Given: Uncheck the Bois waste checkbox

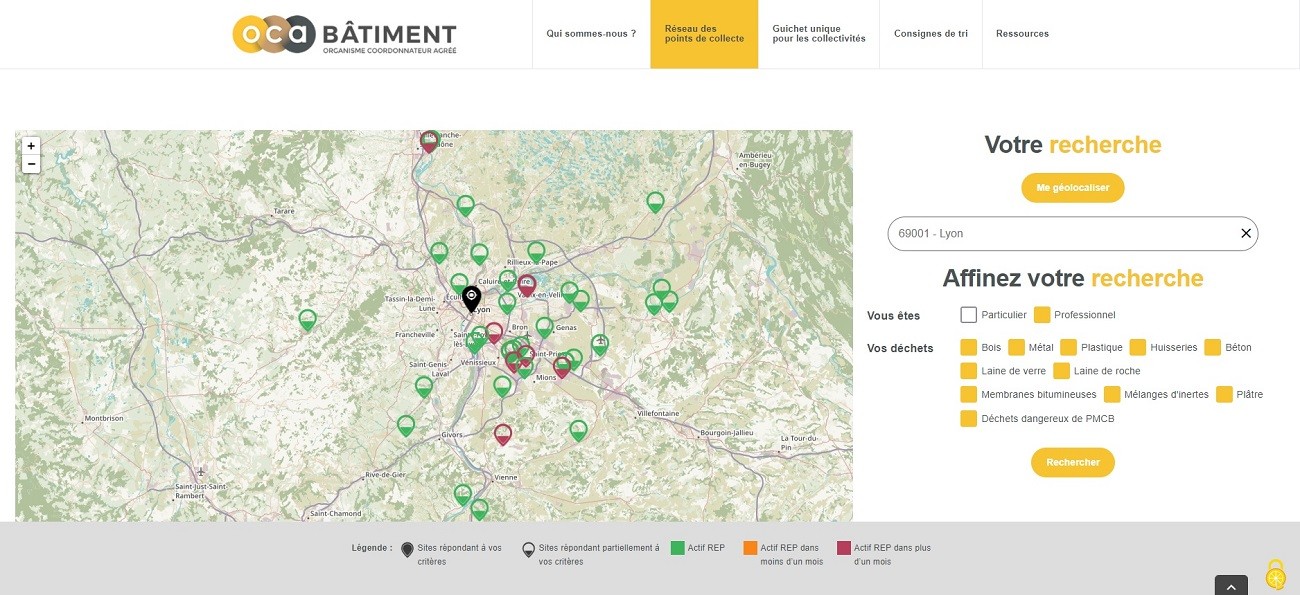Looking at the screenshot, I should tap(968, 347).
